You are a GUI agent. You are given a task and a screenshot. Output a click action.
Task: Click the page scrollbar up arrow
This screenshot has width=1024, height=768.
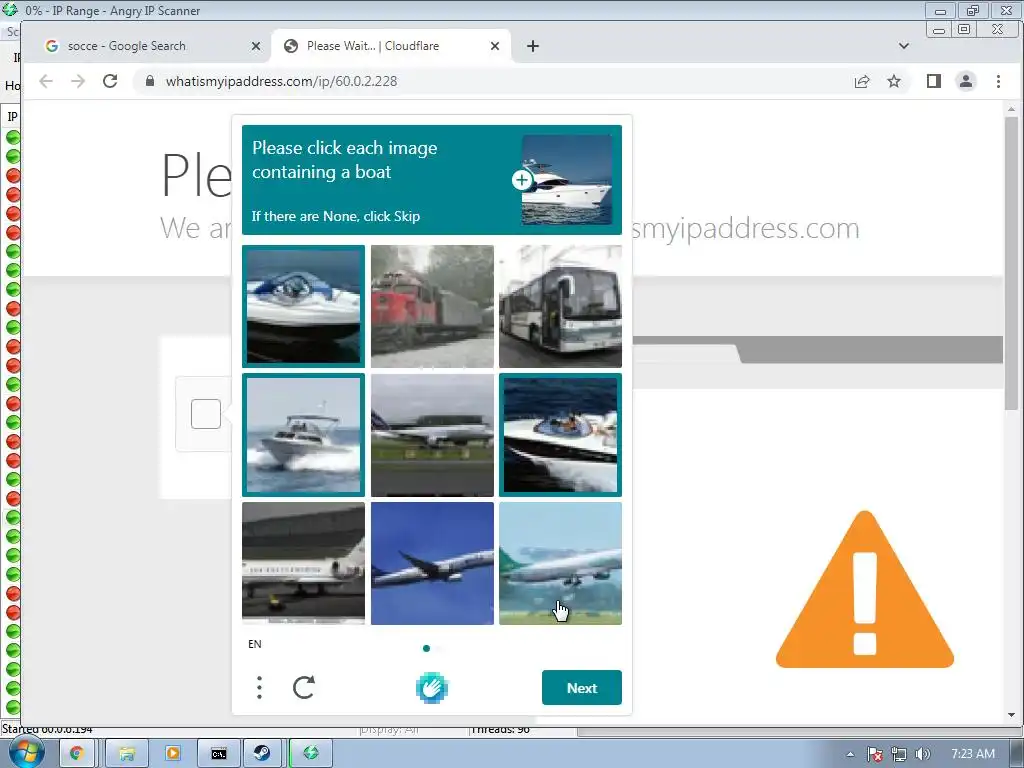[x=1012, y=109]
